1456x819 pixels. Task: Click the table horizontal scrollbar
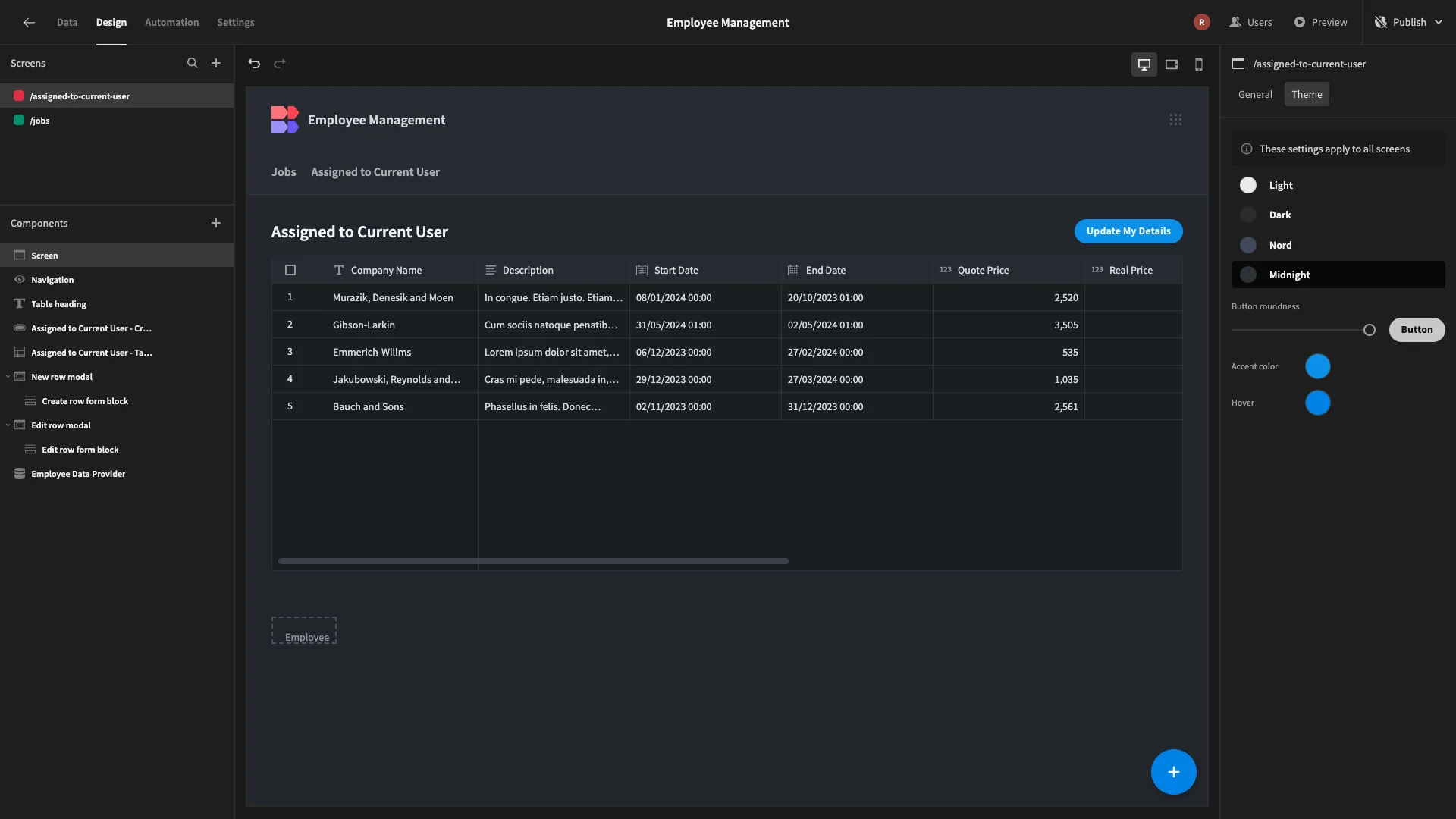[x=533, y=561]
